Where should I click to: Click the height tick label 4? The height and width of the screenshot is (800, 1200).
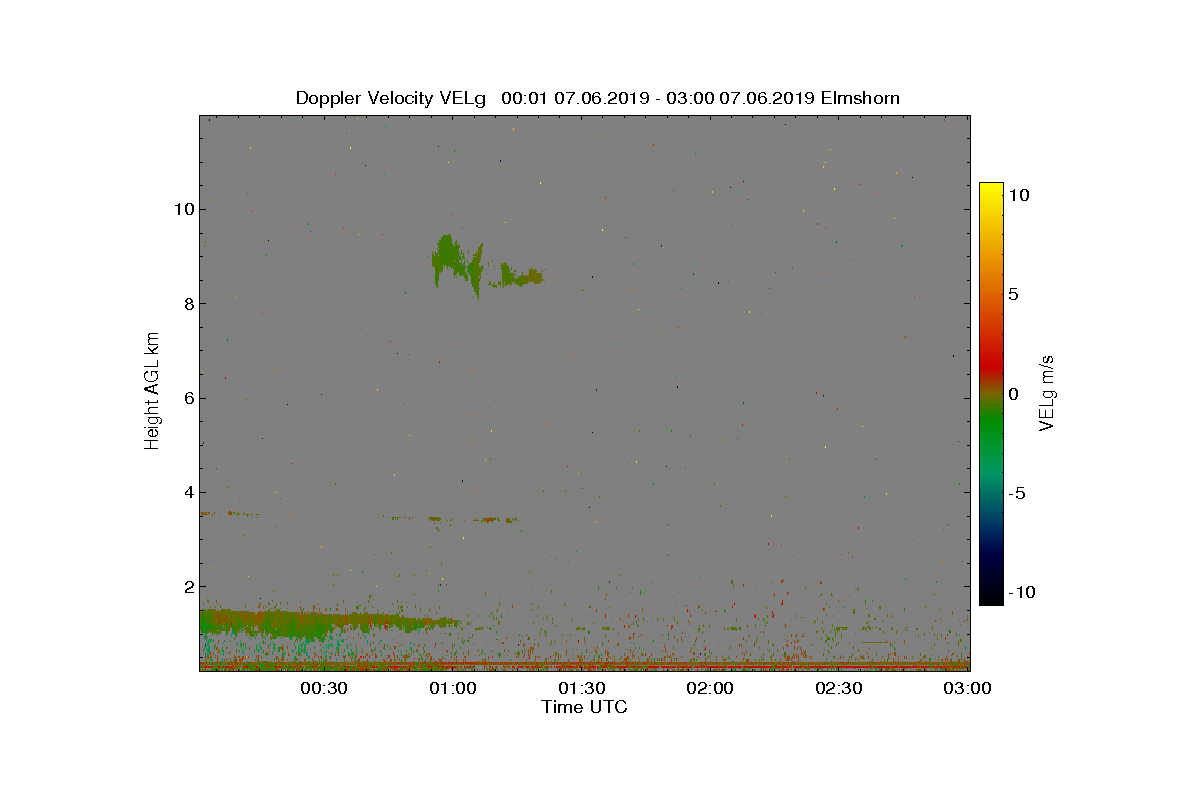[188, 492]
